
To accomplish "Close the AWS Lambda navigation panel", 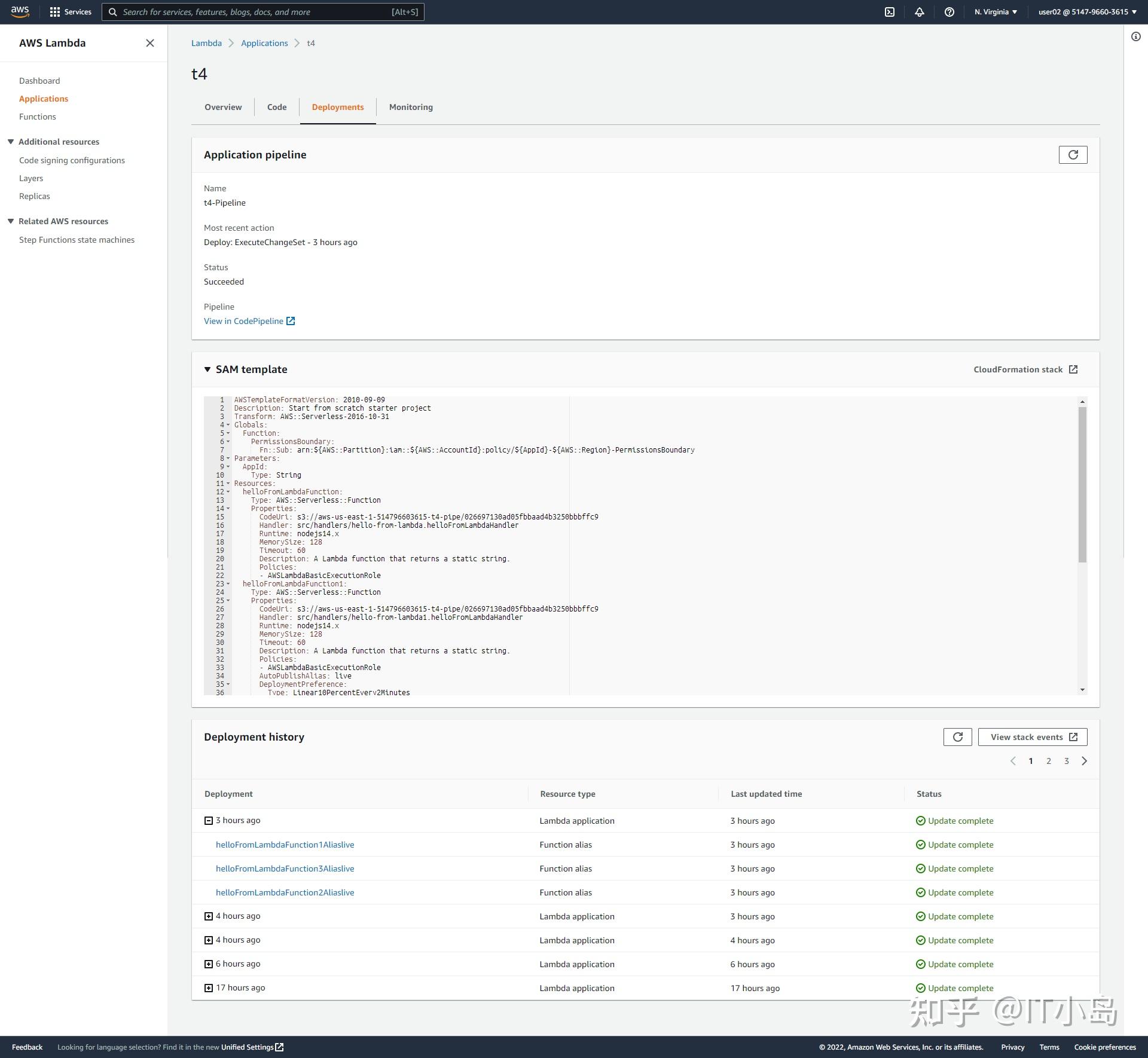I will 149,42.
